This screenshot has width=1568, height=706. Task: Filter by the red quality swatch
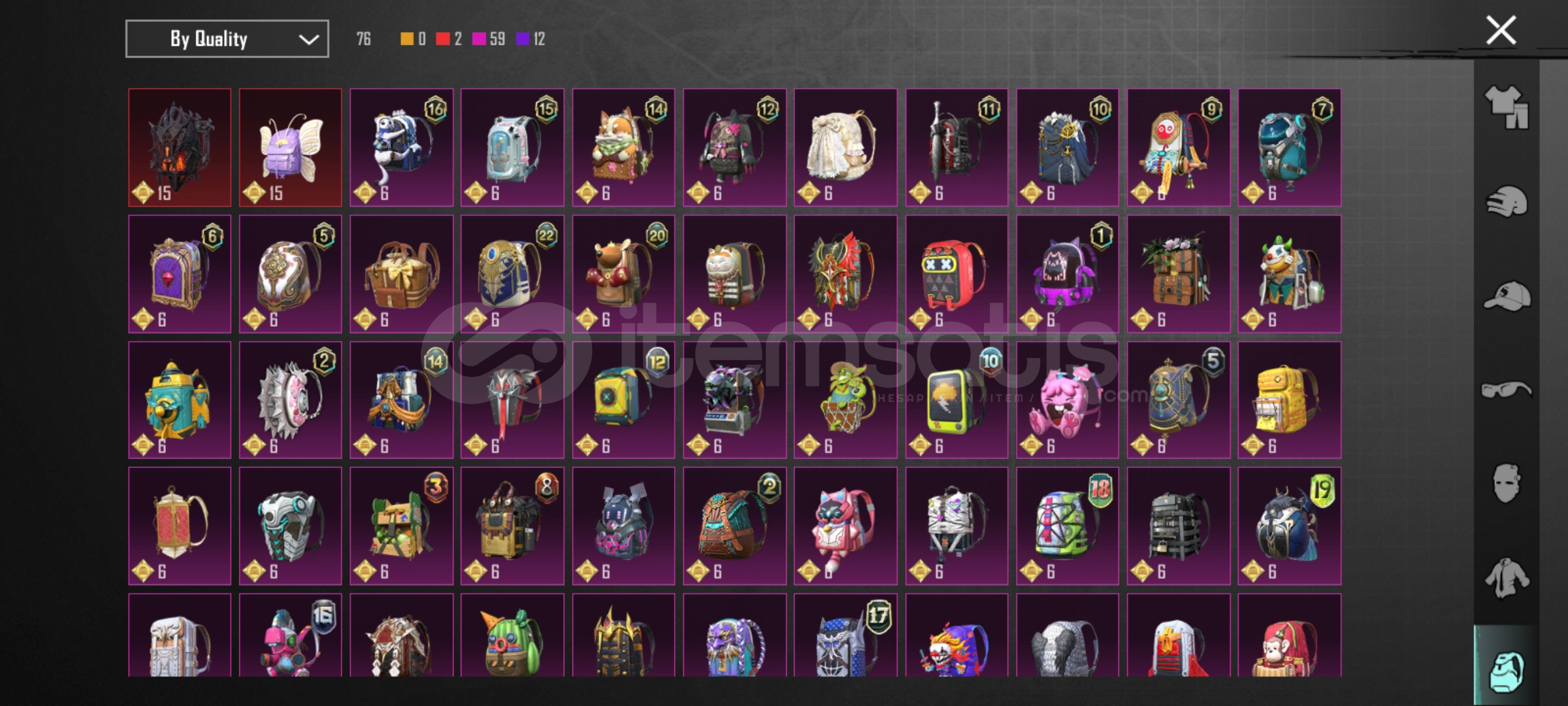tap(443, 39)
